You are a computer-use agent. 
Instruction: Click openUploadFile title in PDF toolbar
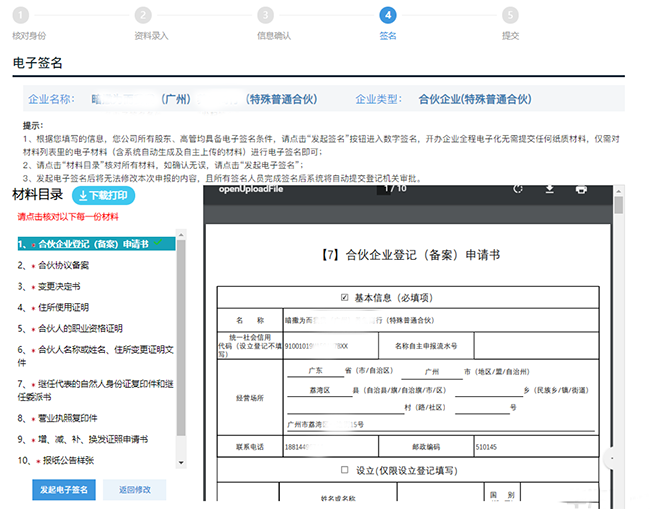click(x=251, y=189)
